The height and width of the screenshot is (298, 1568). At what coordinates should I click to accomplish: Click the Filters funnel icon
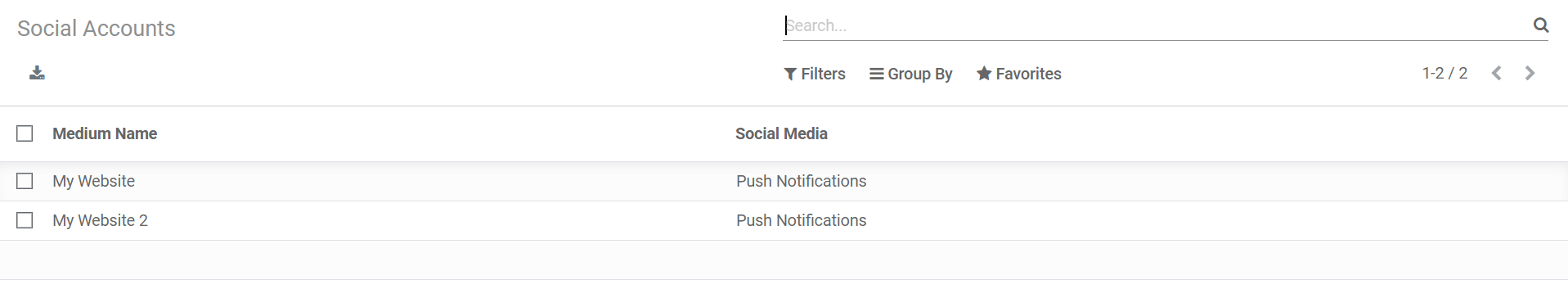click(790, 74)
